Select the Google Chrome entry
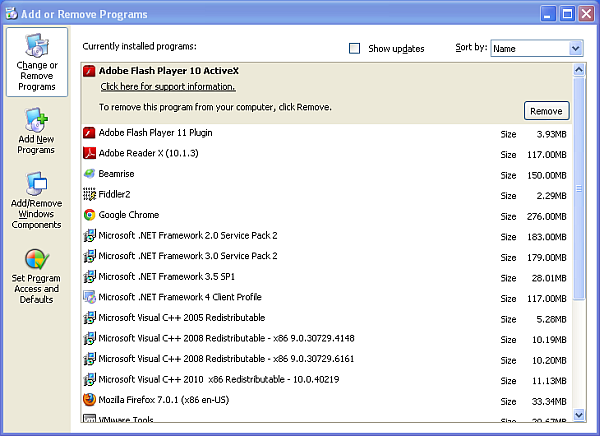The width and height of the screenshot is (600, 436). (x=327, y=215)
